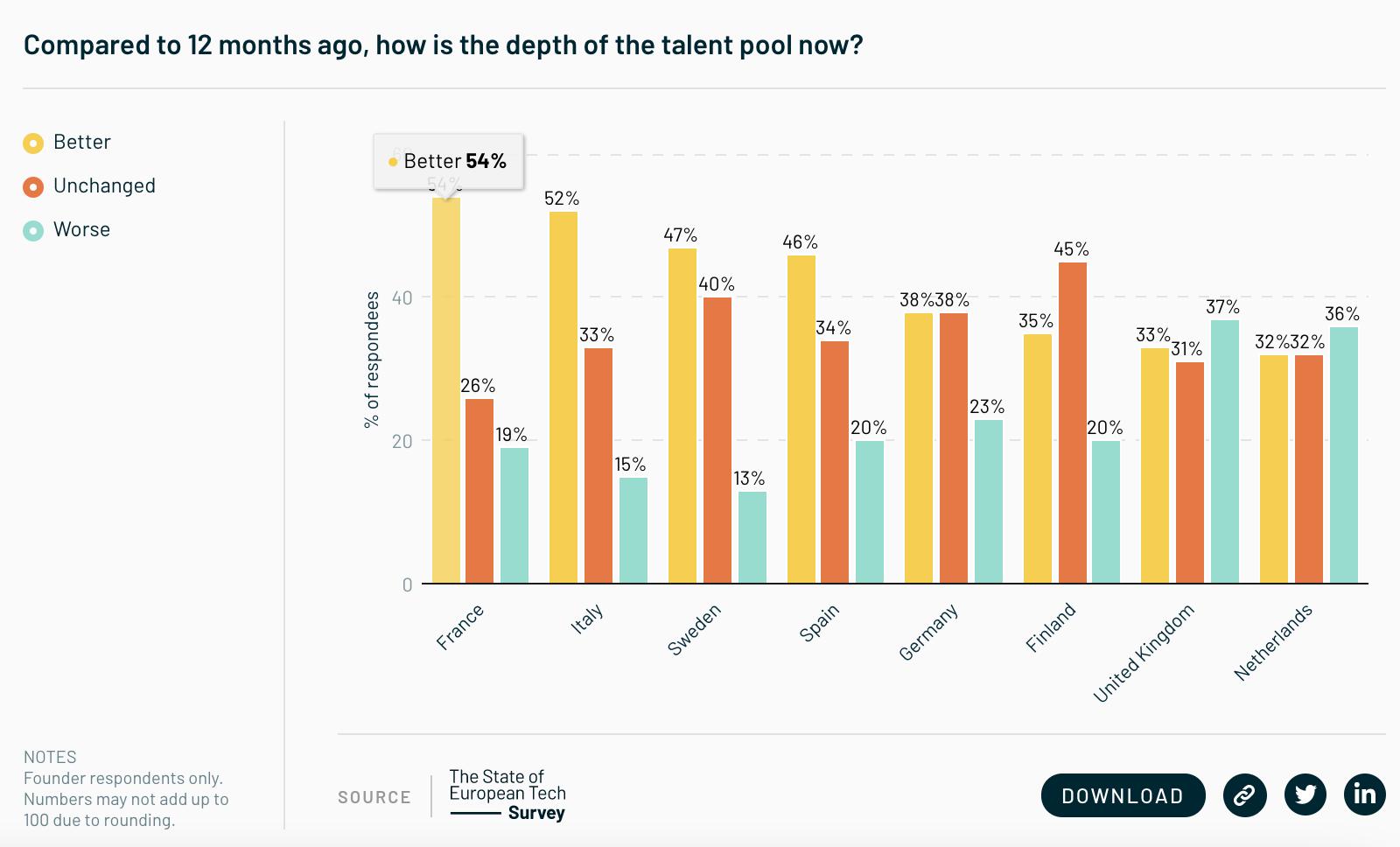The width and height of the screenshot is (1400, 847).
Task: Click Germany's teal Worse 23% bar
Action: (989, 501)
